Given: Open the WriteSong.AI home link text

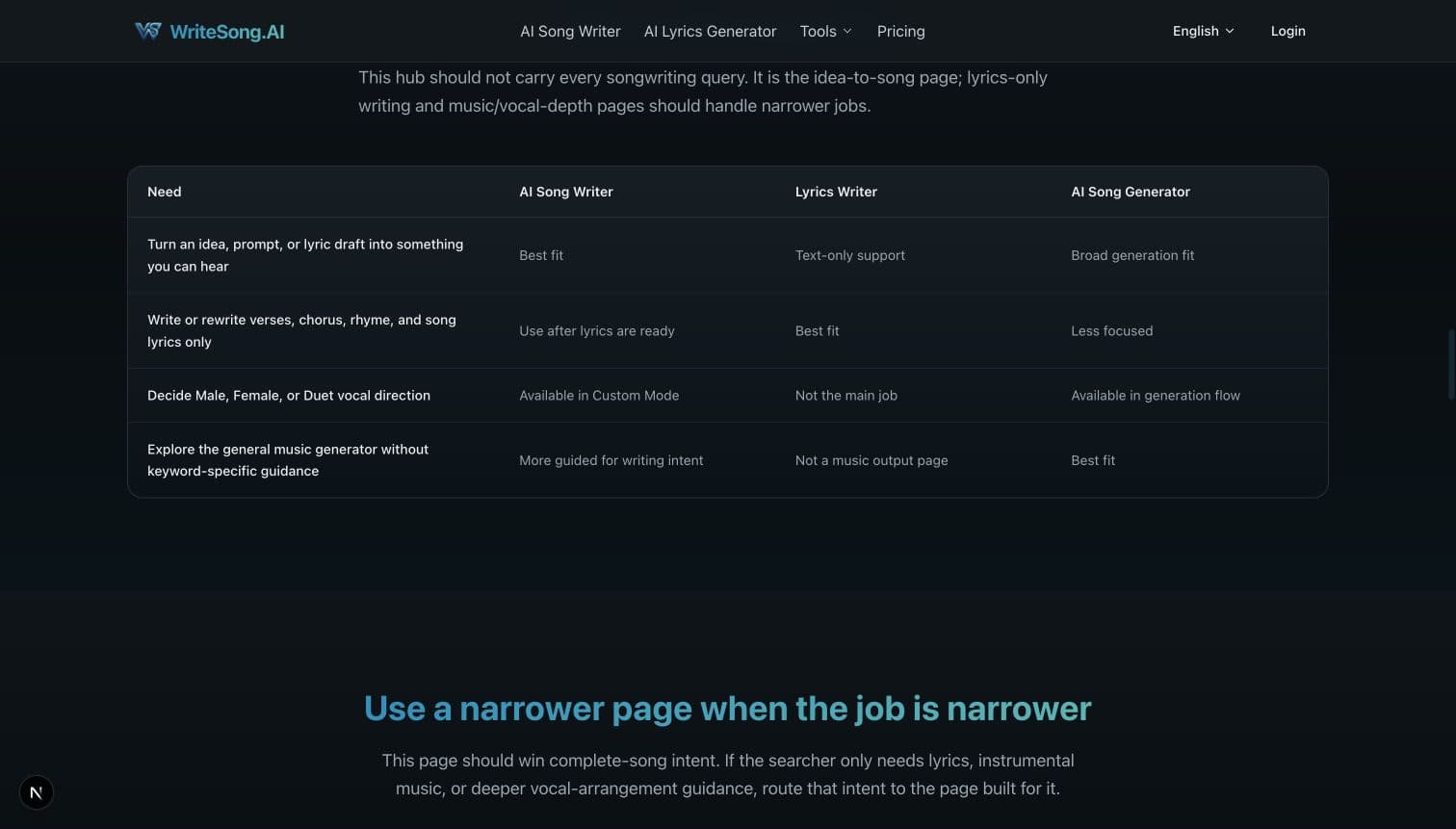Looking at the screenshot, I should point(227,32).
